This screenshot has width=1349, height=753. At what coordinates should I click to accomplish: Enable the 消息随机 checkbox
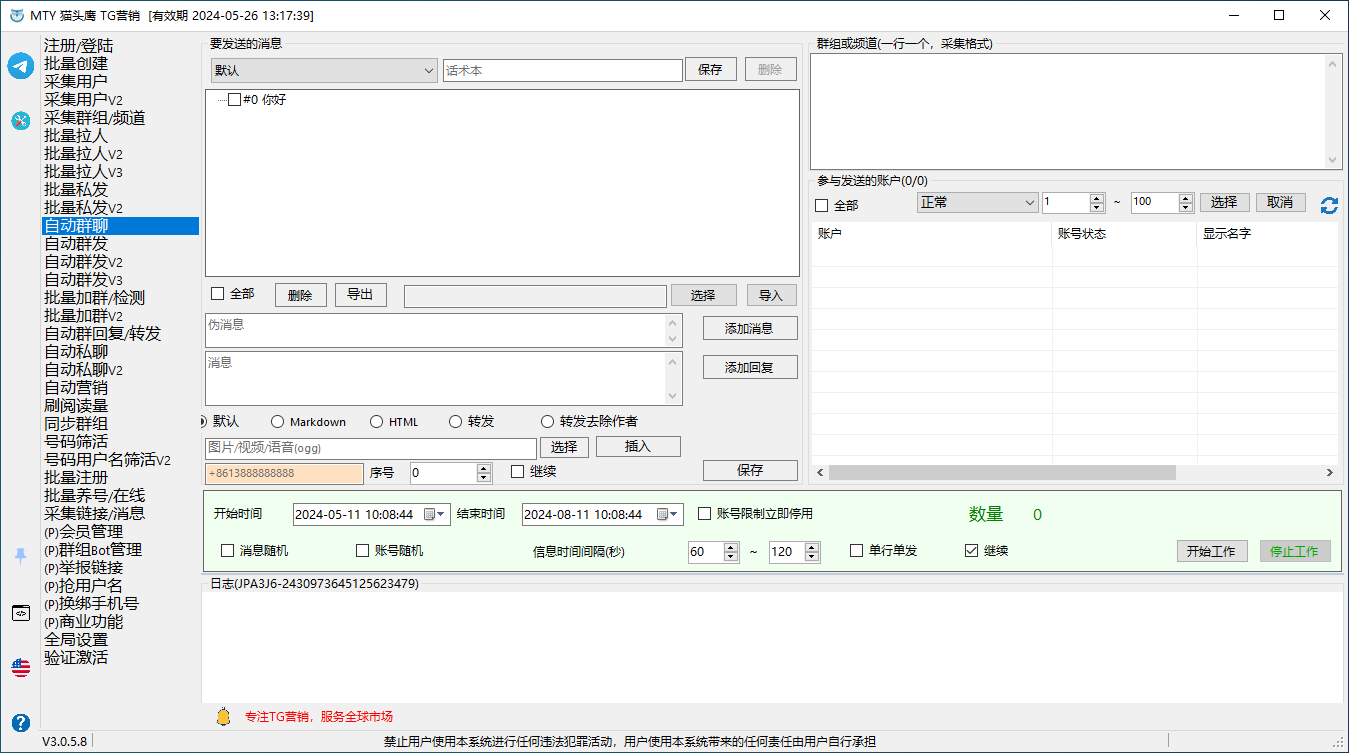click(x=227, y=551)
